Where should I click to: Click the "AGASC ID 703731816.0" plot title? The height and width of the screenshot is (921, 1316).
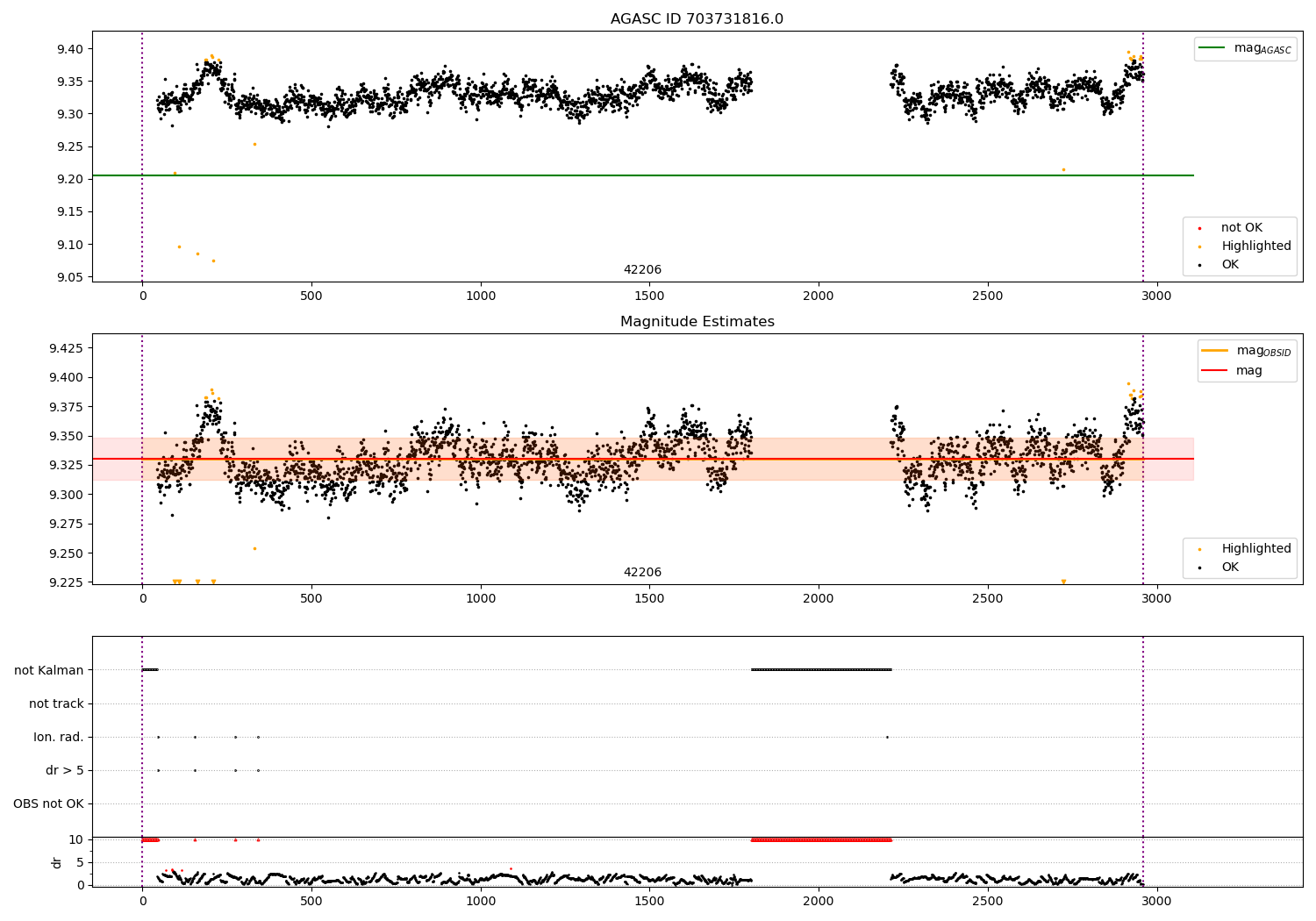click(697, 19)
